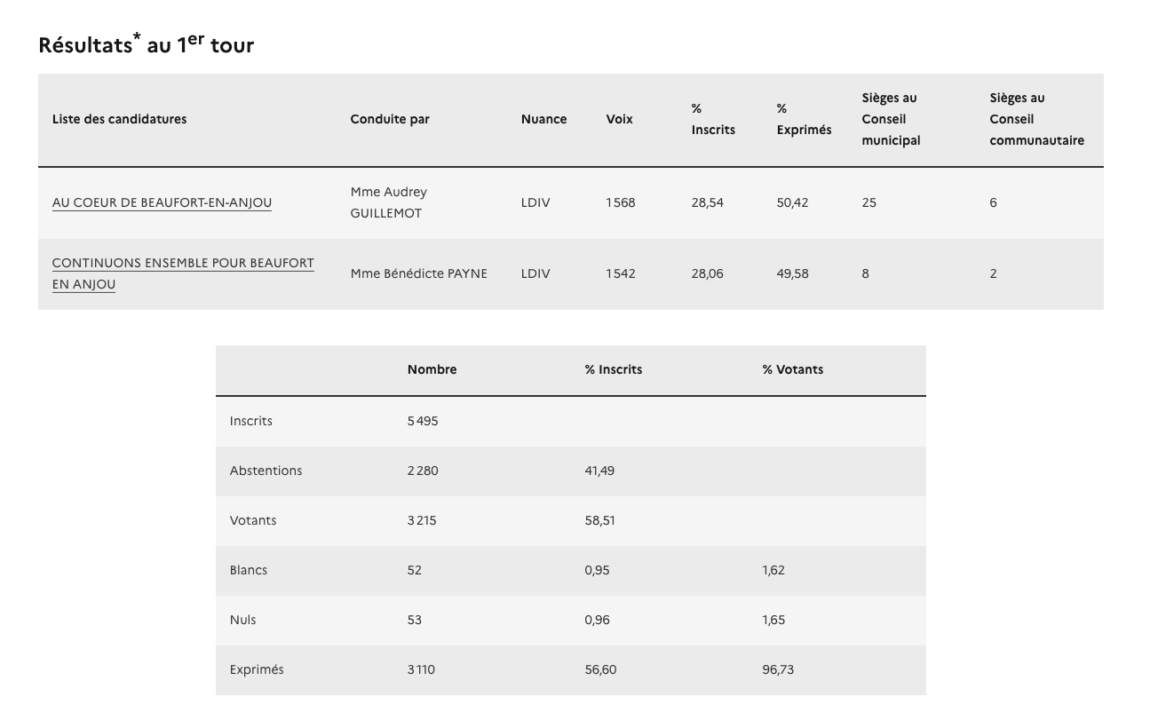Click the 1542 votes cell

tap(619, 274)
